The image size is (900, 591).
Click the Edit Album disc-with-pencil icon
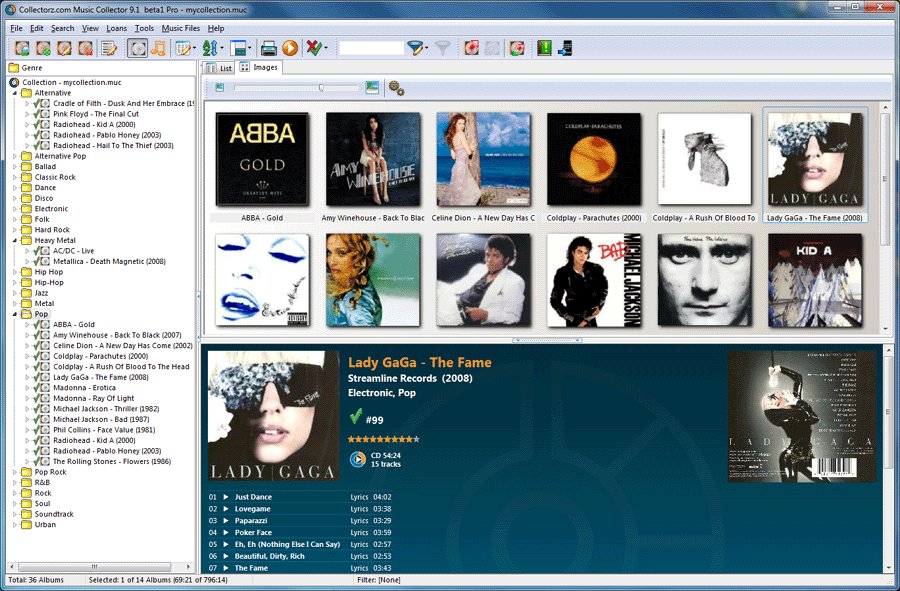point(64,48)
